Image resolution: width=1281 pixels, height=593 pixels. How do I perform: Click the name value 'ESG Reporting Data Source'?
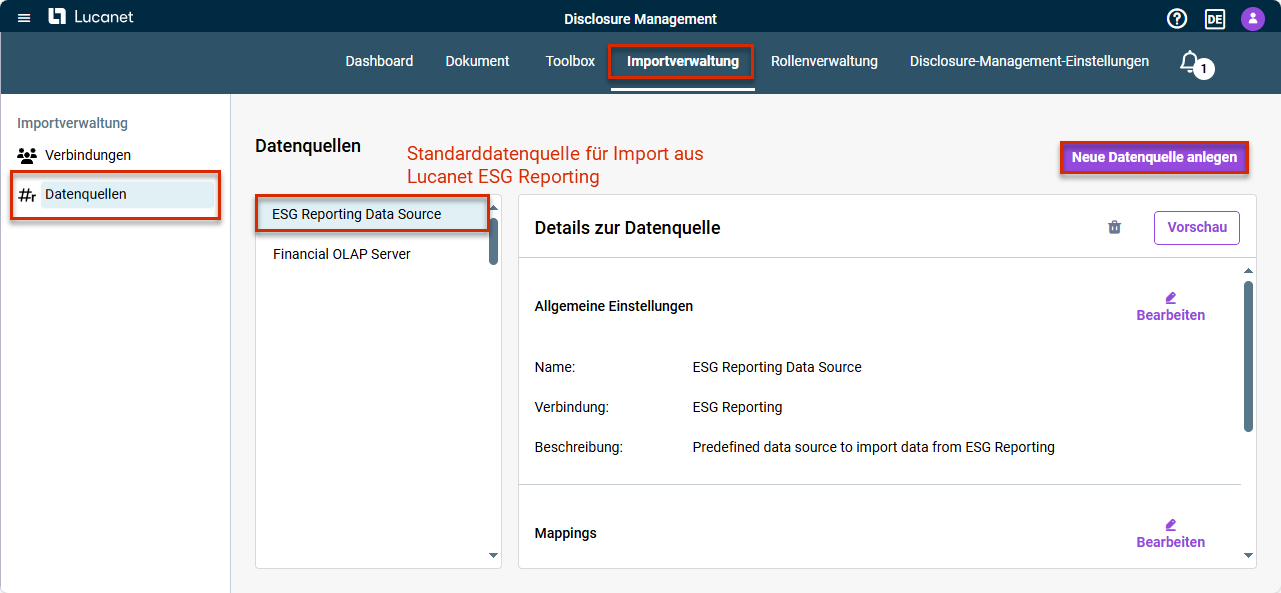tap(777, 367)
